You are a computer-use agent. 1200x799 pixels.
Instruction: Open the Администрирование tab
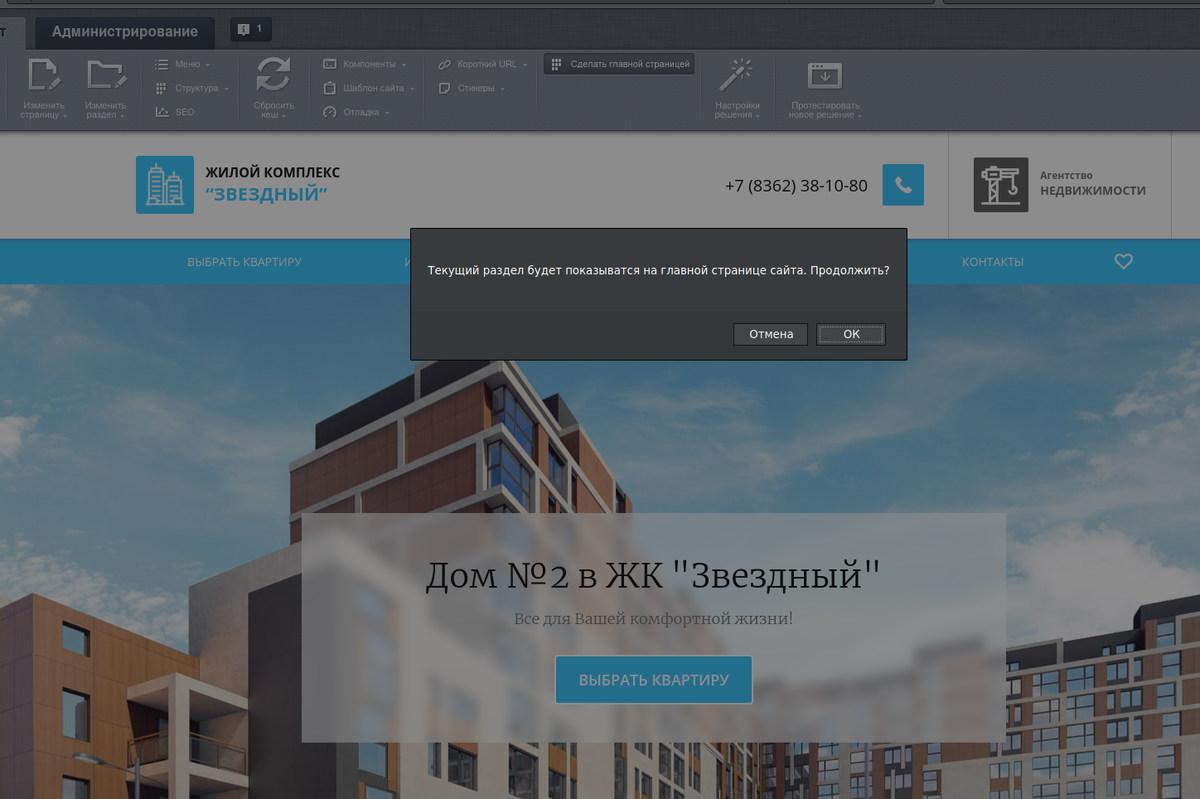pyautogui.click(x=125, y=32)
